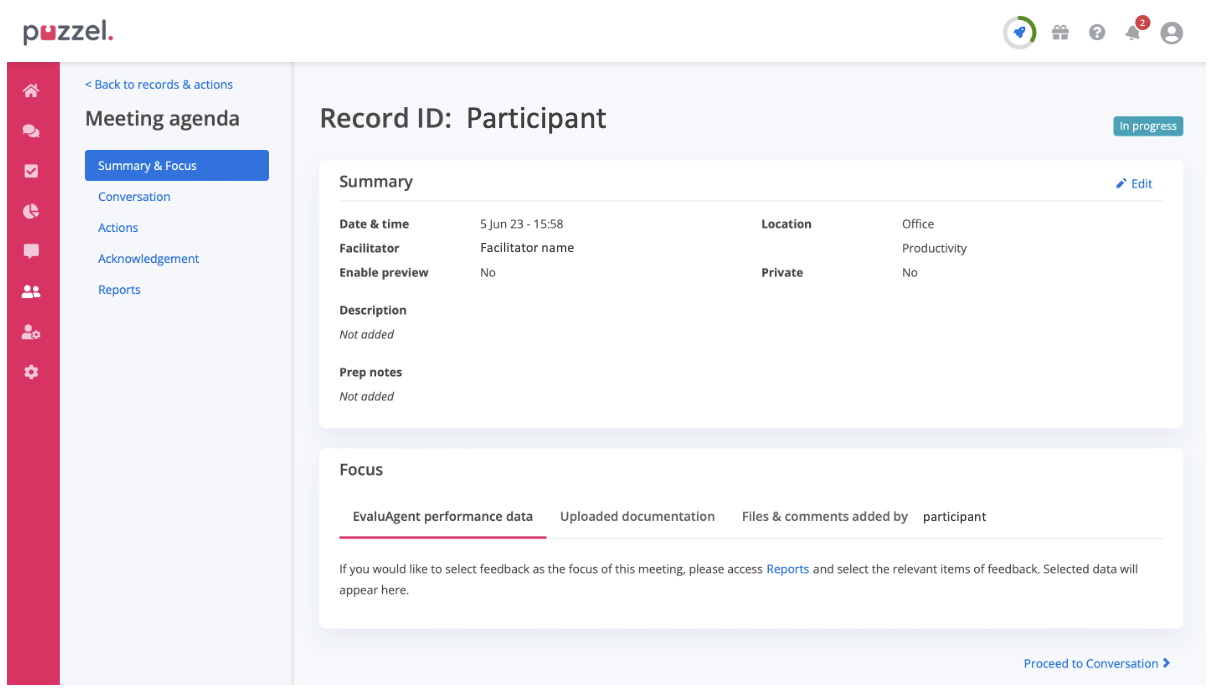Open the users group icon in sidebar

click(31, 292)
